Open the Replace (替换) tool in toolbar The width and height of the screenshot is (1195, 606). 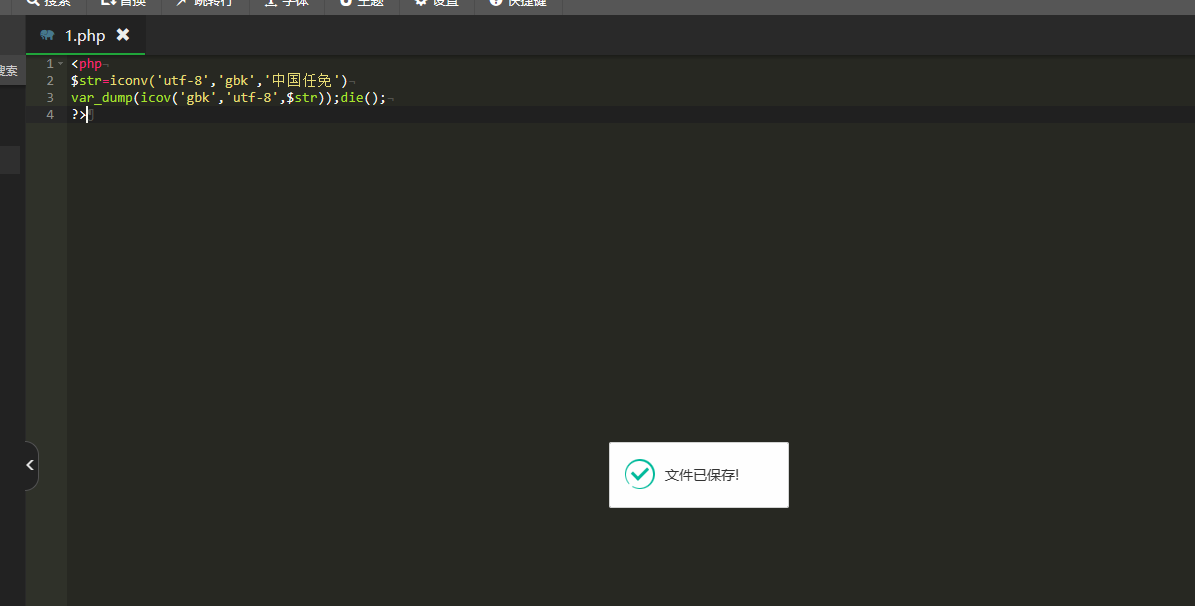tap(123, 4)
